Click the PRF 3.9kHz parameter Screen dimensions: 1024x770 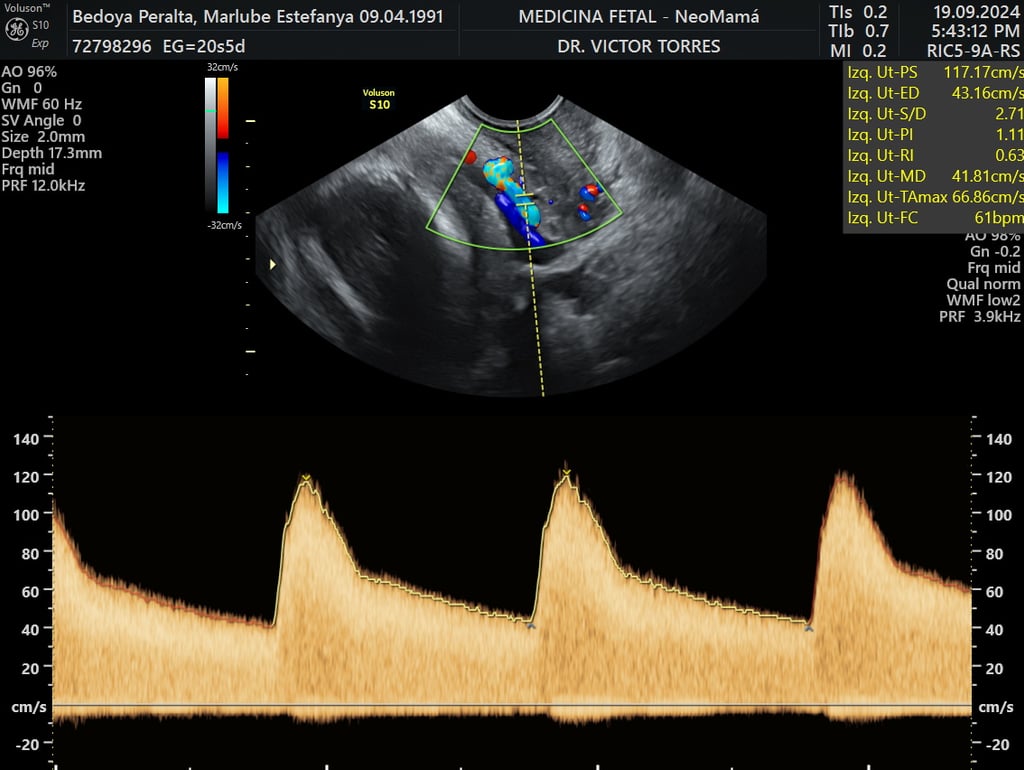click(980, 317)
